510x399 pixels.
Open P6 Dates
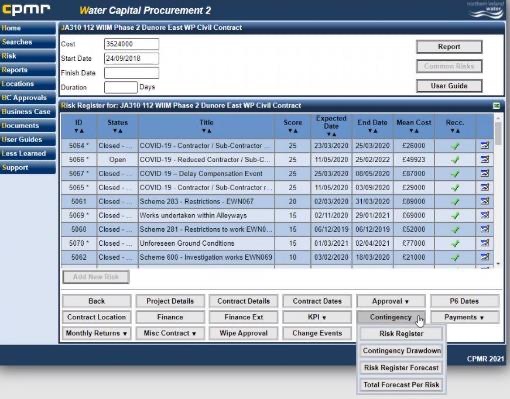point(465,301)
